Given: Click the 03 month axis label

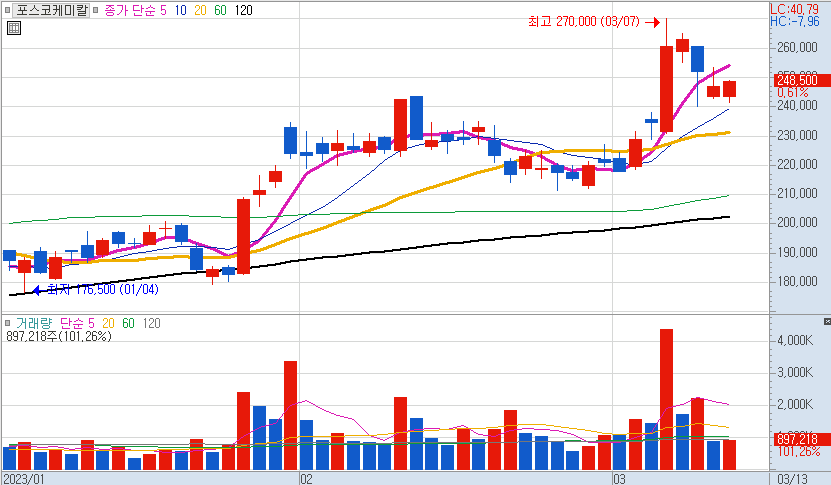Looking at the screenshot, I should pyautogui.click(x=619, y=479).
